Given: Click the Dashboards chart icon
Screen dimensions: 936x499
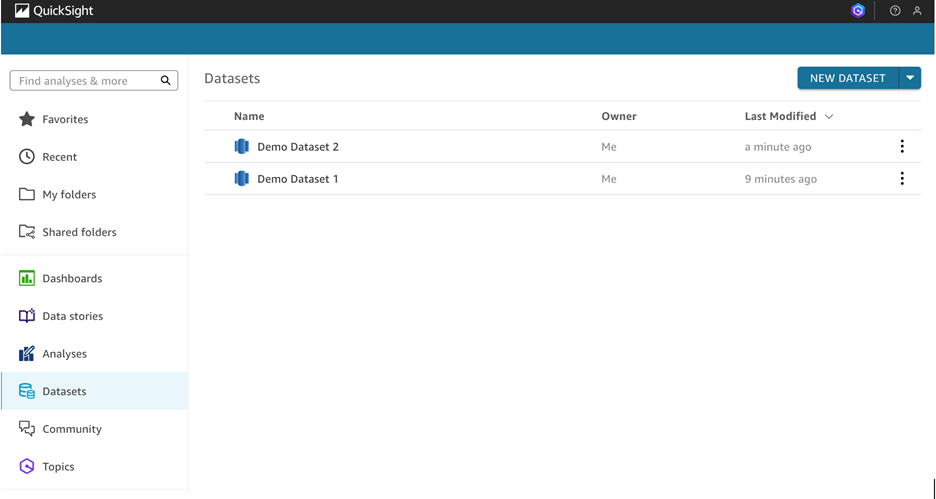Looking at the screenshot, I should [x=27, y=278].
